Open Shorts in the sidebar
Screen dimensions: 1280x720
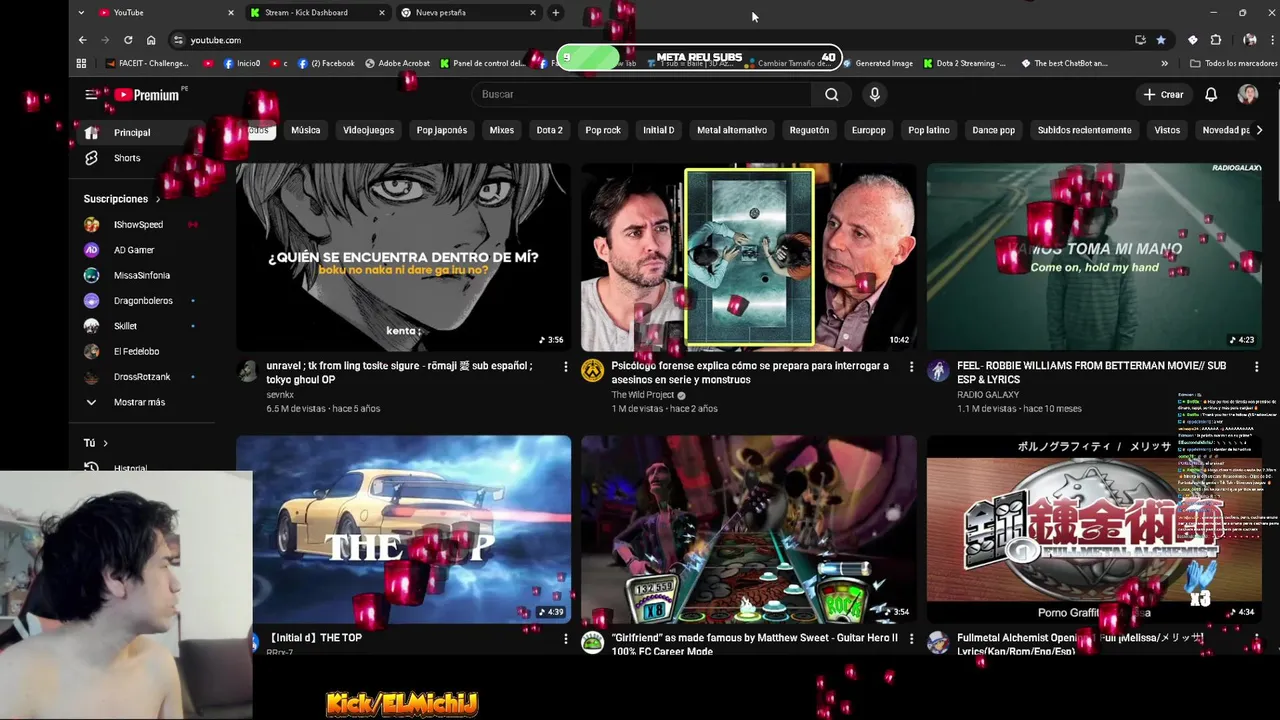(140, 158)
